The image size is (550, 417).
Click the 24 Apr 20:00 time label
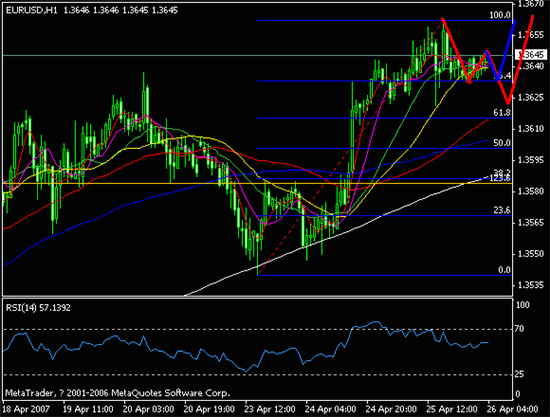(391, 409)
